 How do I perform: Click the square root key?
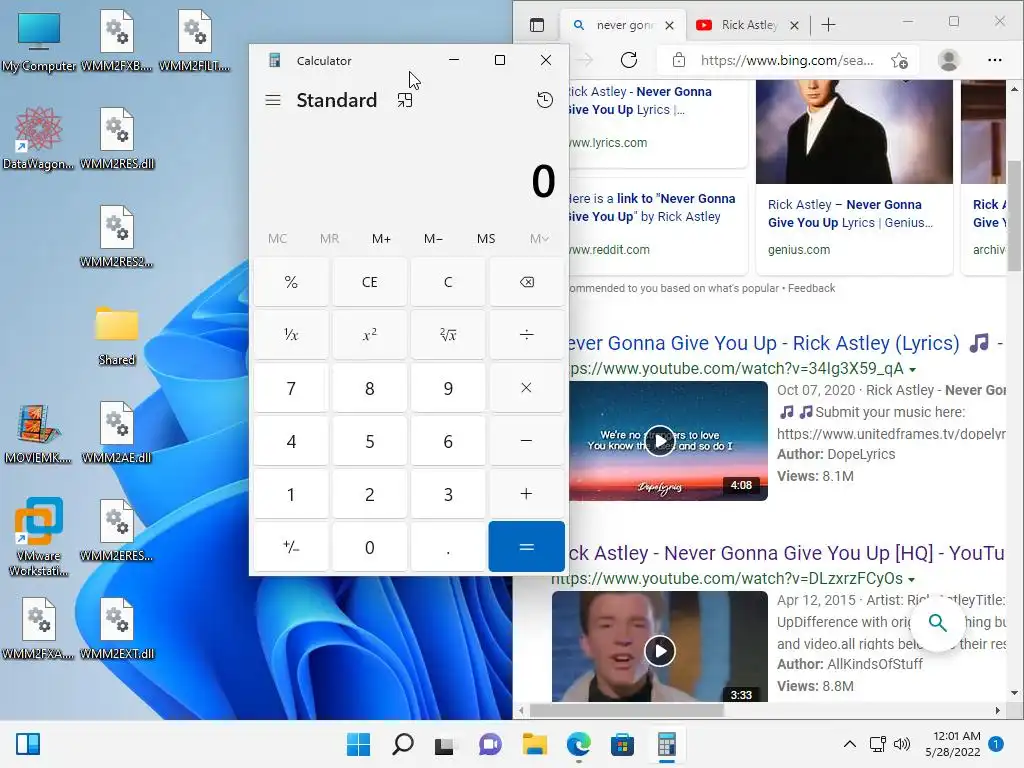(448, 335)
